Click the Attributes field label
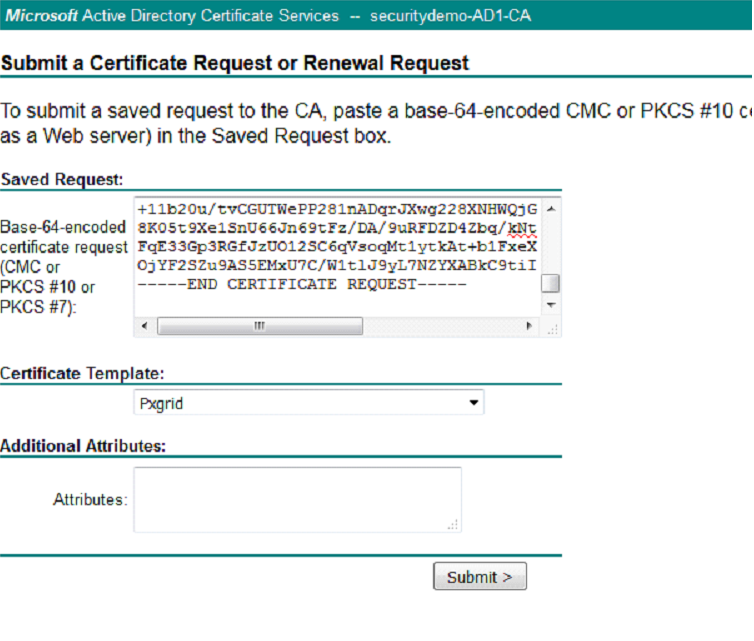The height and width of the screenshot is (641, 754). [x=90, y=500]
